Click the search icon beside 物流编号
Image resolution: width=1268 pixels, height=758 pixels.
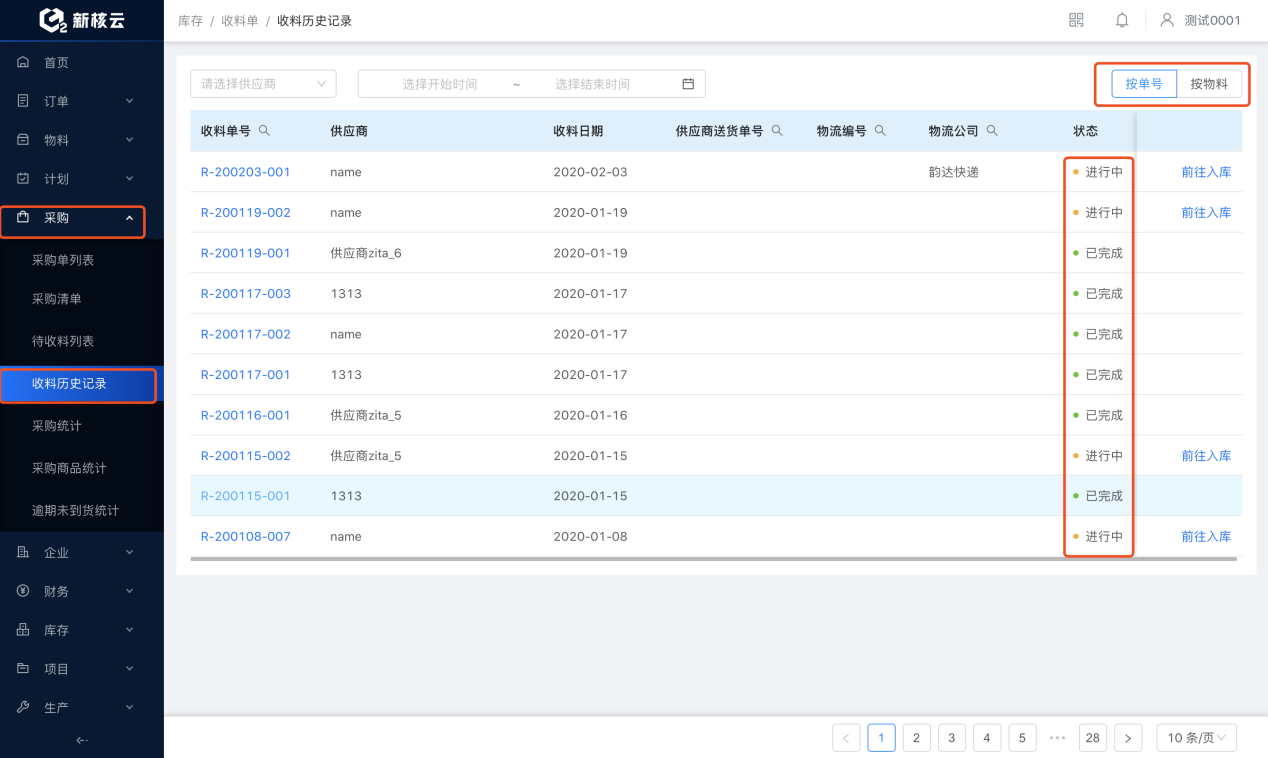click(880, 130)
